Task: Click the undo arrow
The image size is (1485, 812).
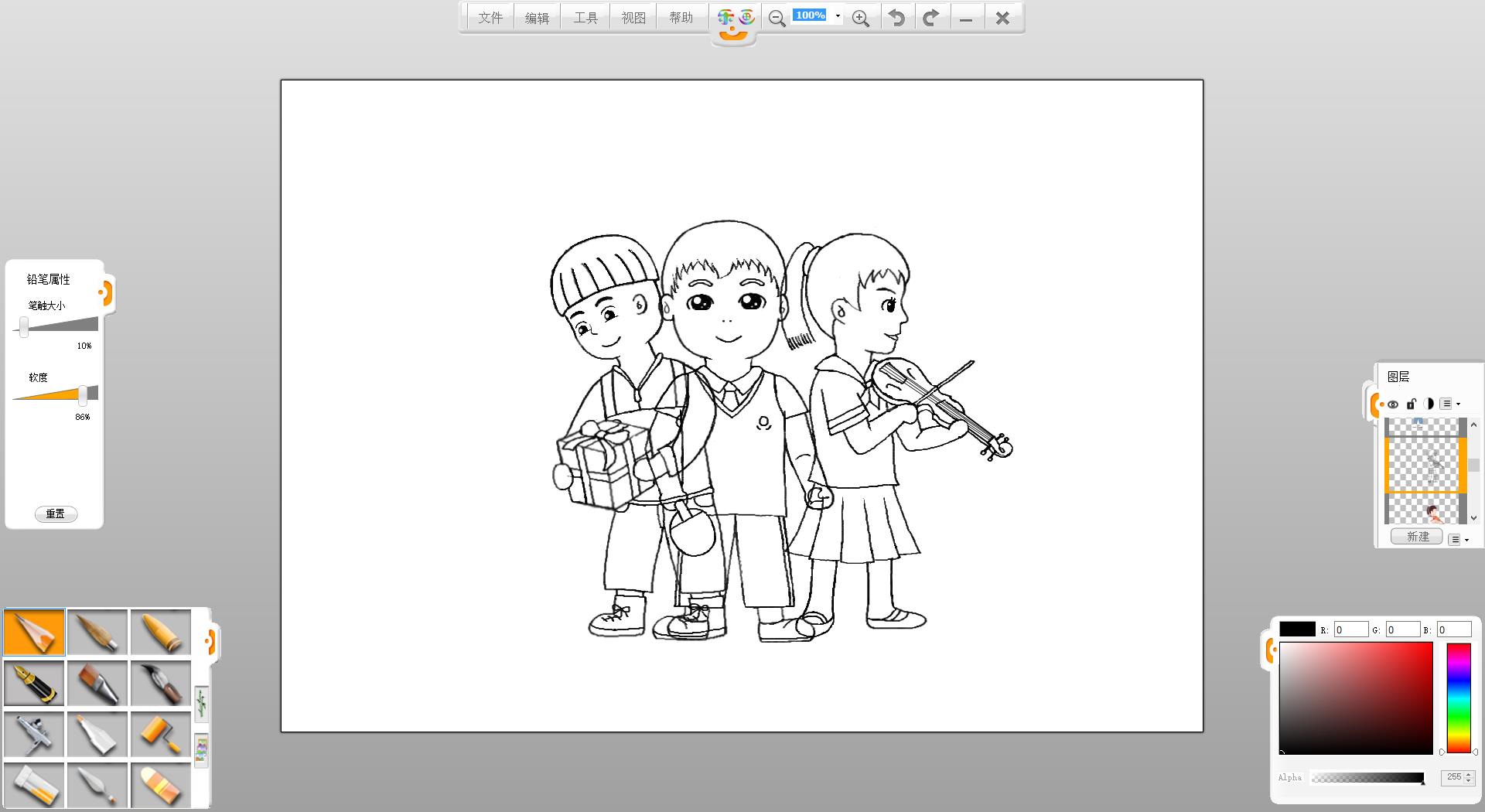Action: tap(896, 18)
